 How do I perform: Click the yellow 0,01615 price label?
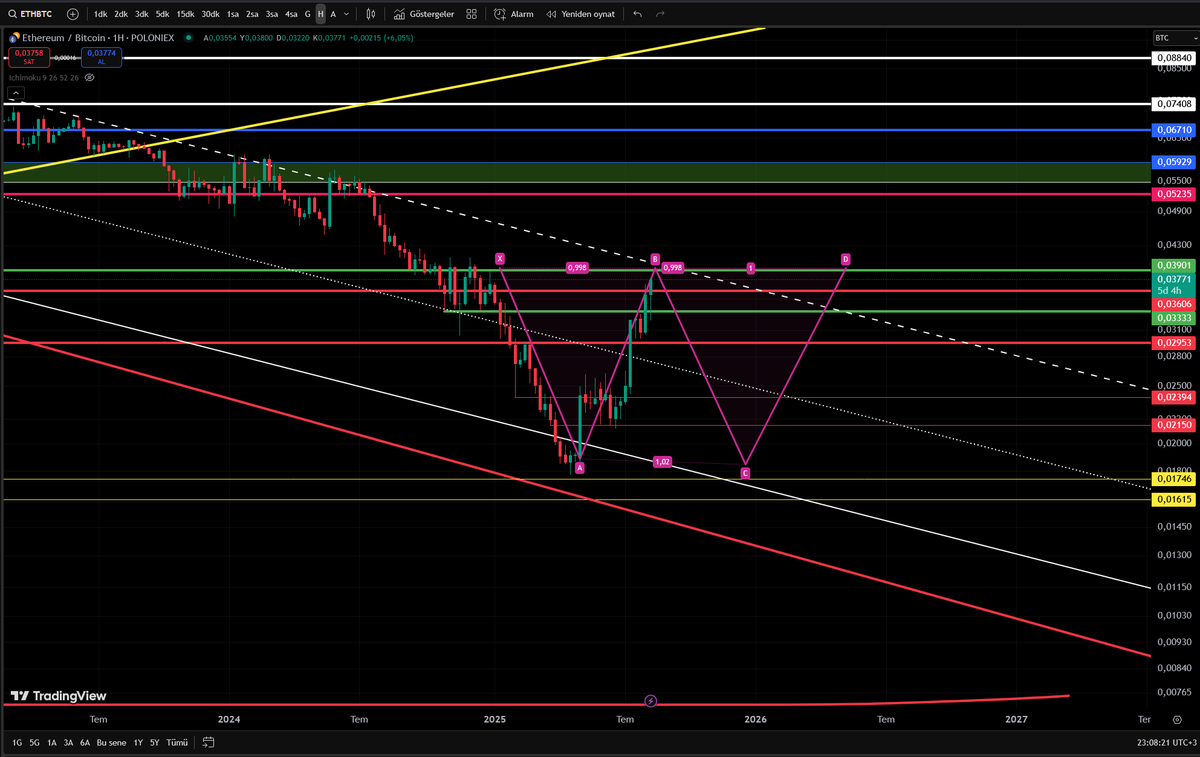[1173, 499]
